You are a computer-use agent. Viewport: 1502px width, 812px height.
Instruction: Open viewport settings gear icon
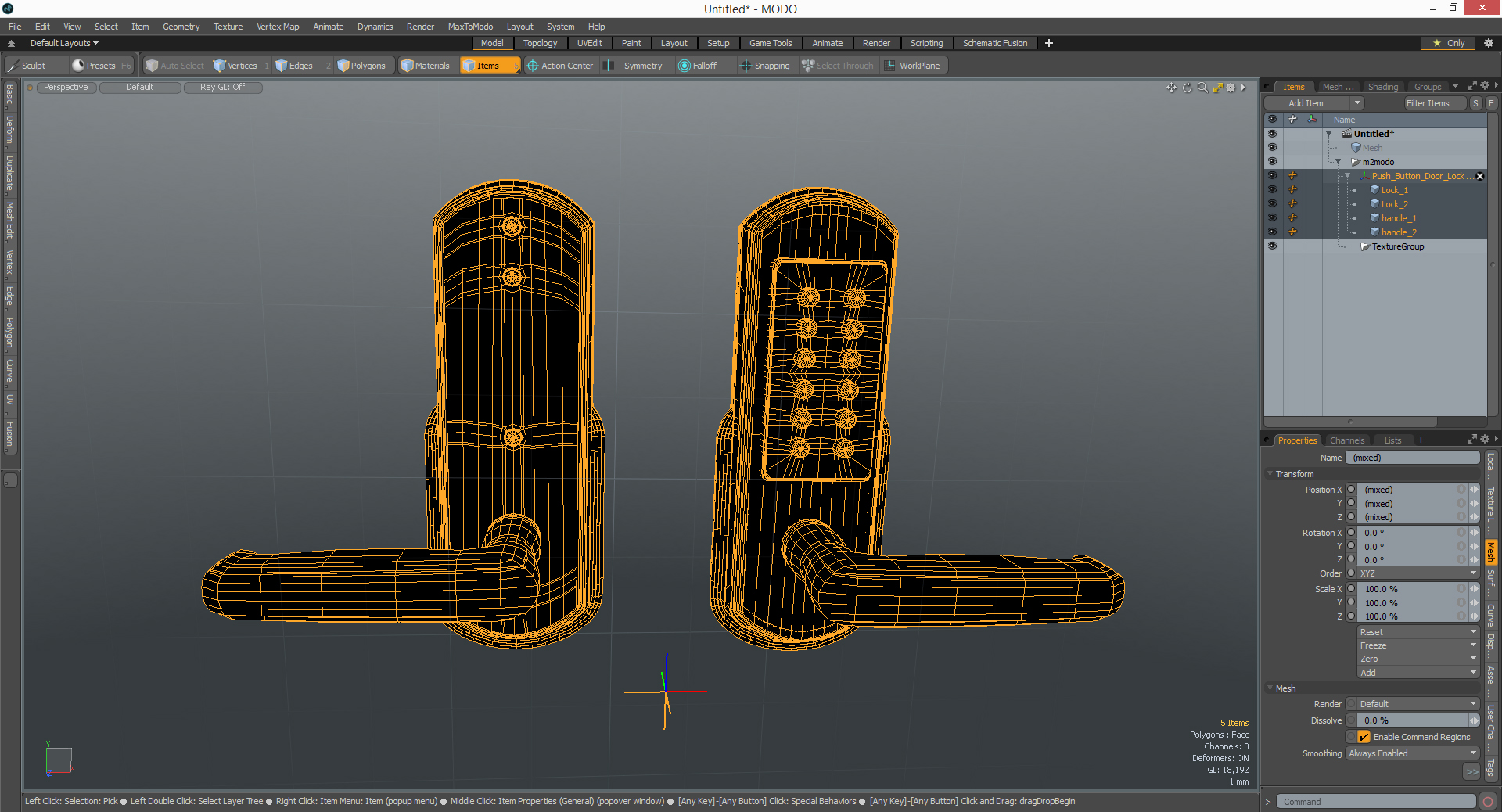1231,88
